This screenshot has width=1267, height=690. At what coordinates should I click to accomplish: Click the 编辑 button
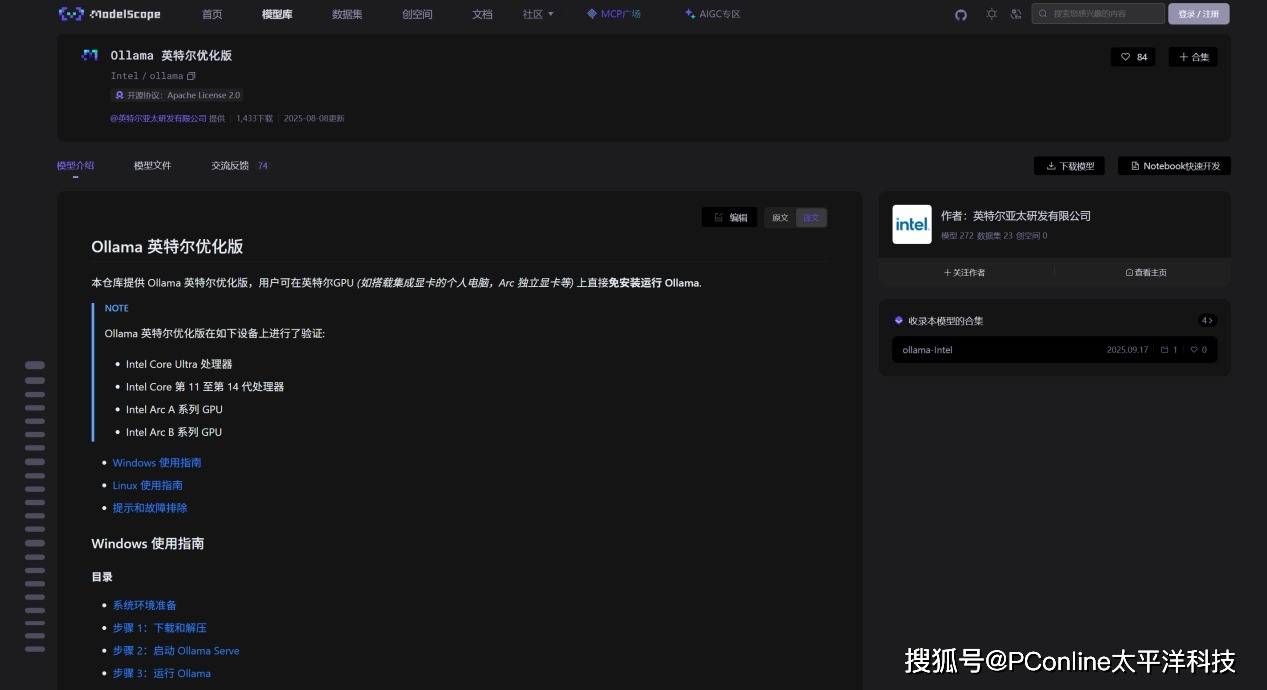(729, 217)
